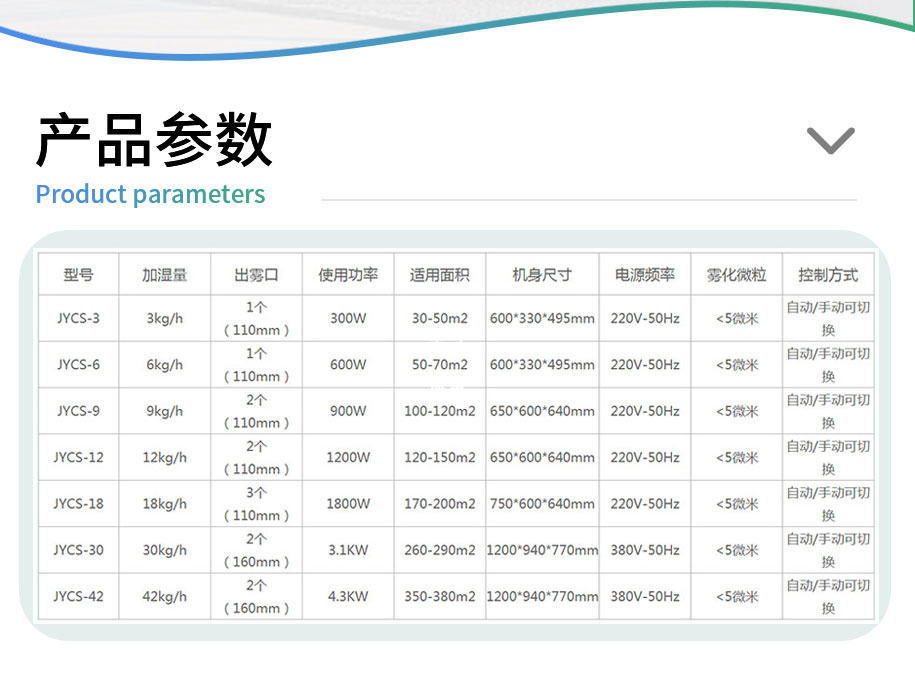
Task: Select the JYCS-6 model row
Action: pyautogui.click(x=78, y=364)
